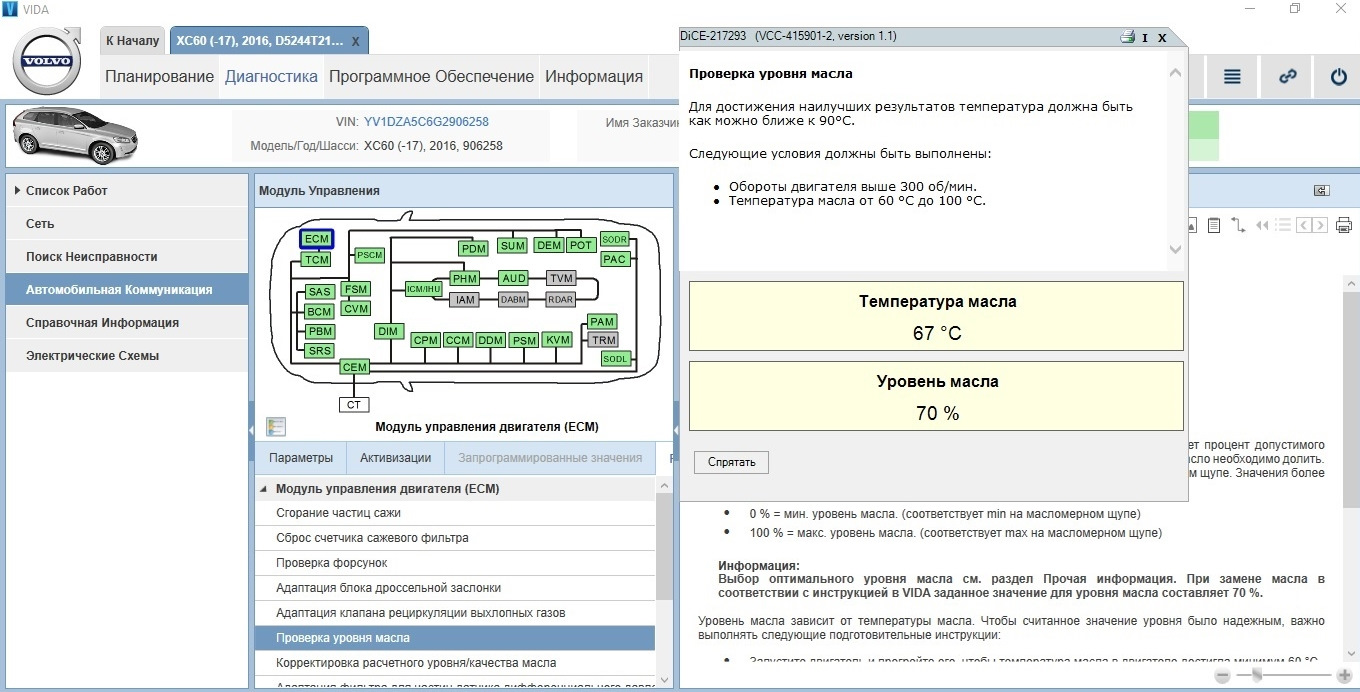Select the SODR module in the diagram
This screenshot has width=1360, height=692.
coord(615,240)
